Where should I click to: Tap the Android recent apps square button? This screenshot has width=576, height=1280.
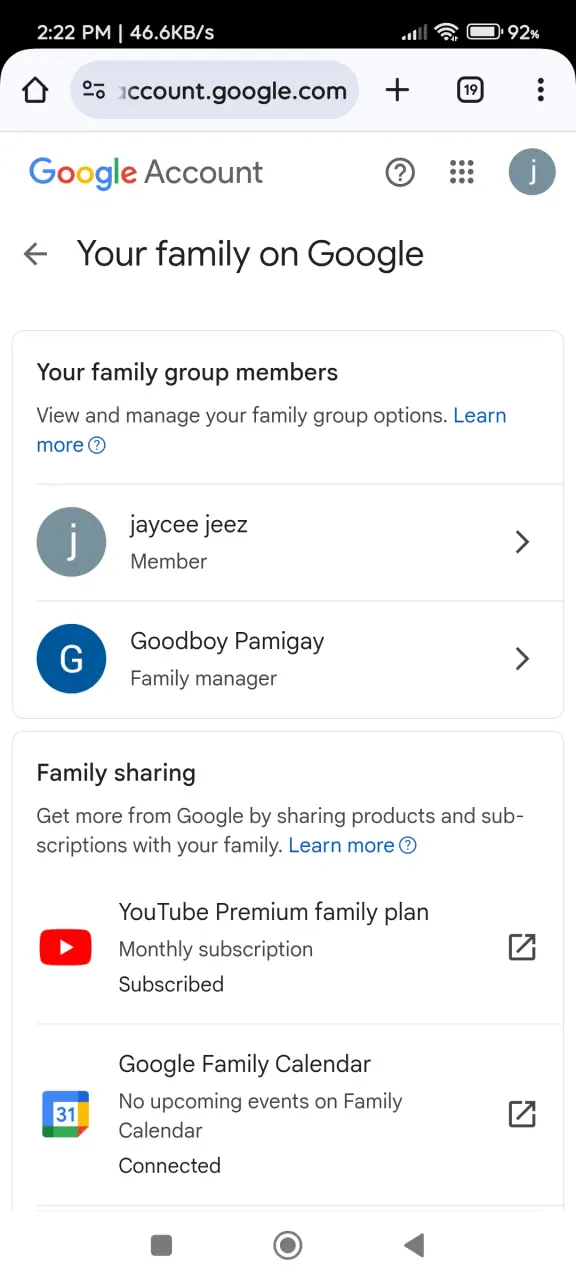(x=161, y=1245)
